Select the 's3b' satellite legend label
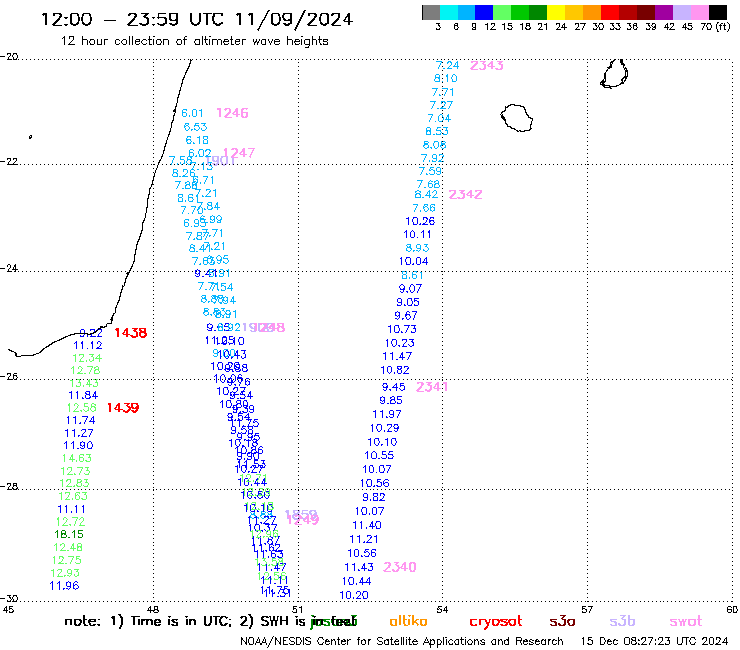 coord(622,621)
